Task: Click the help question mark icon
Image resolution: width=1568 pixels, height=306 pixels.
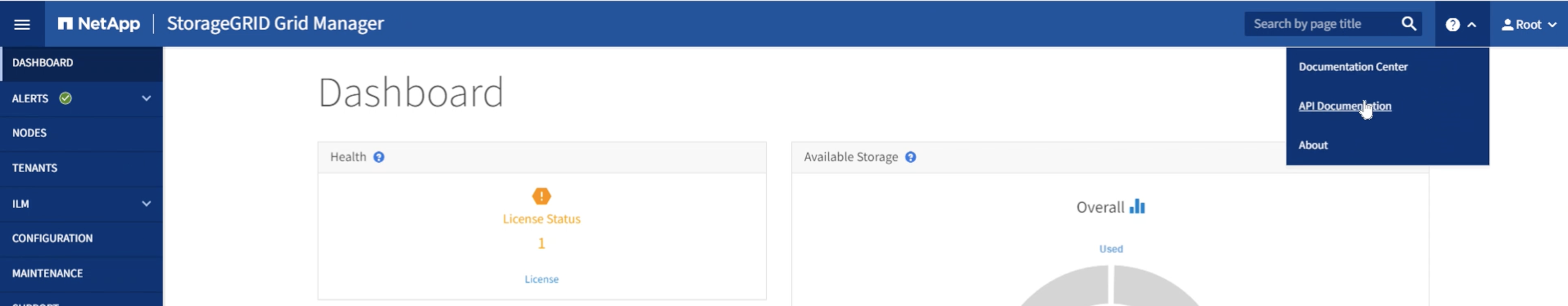Action: coord(1452,25)
